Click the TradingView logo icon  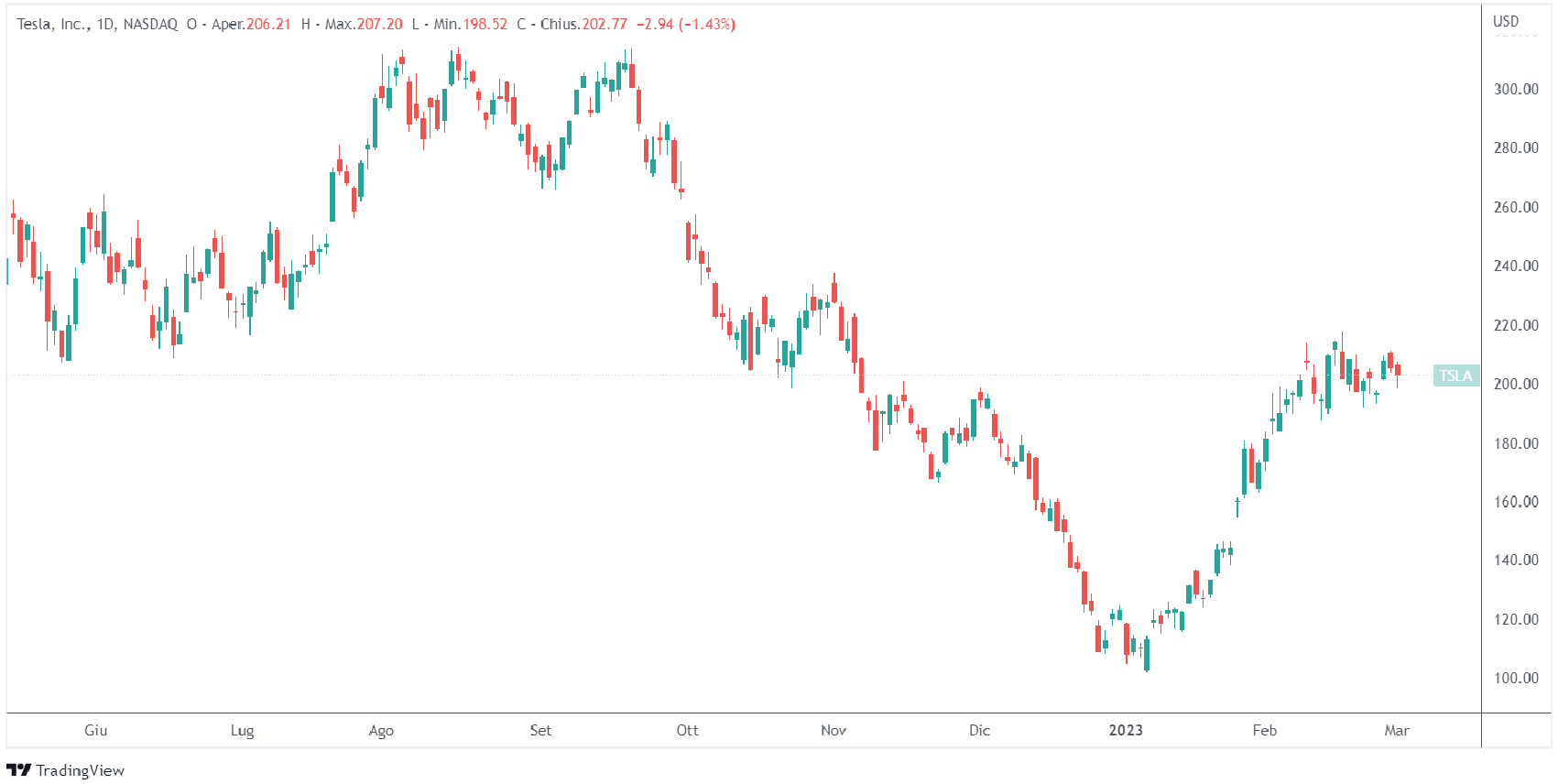19,770
